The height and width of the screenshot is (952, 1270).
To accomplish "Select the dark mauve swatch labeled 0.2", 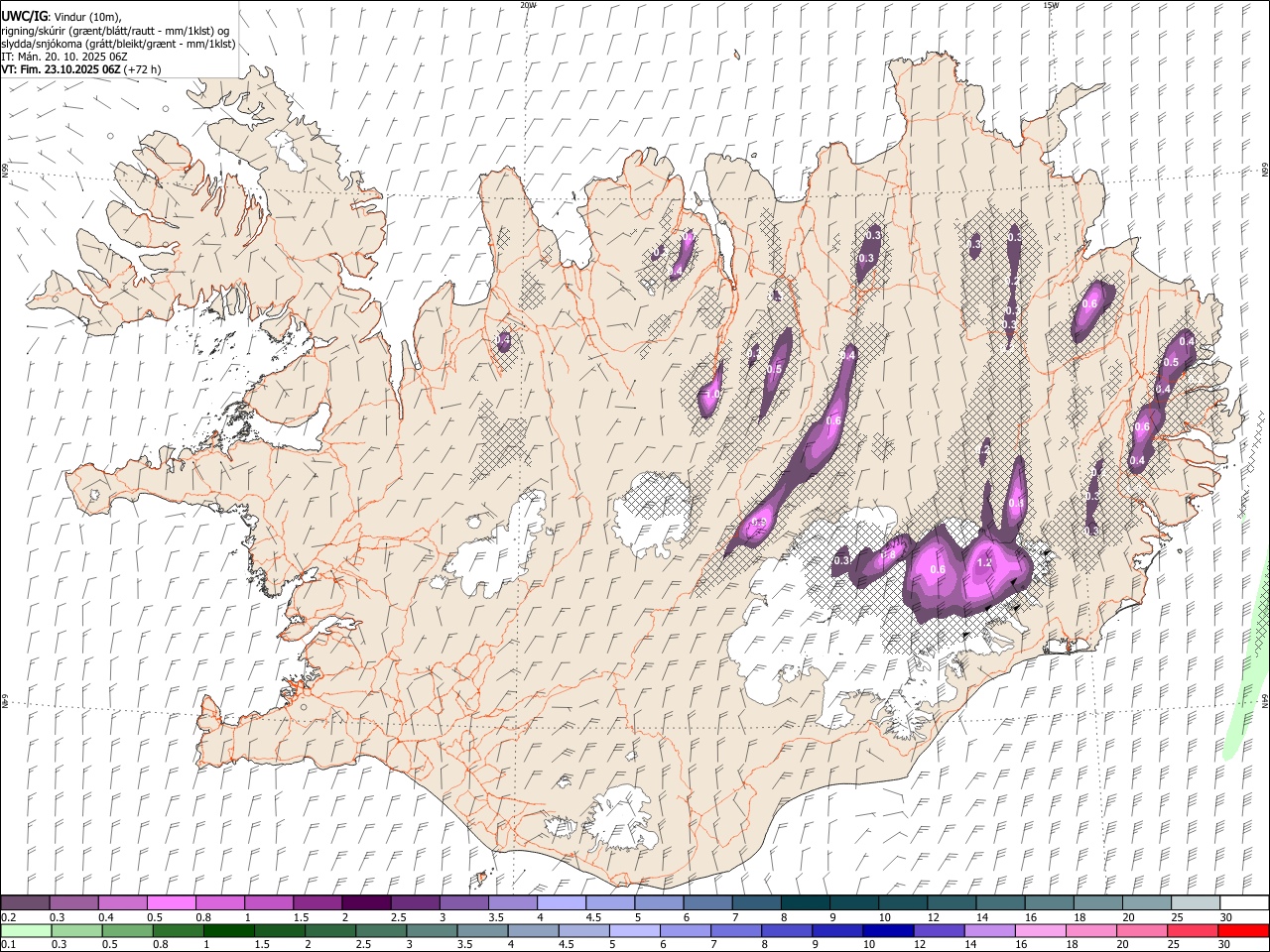I will (x=25, y=903).
